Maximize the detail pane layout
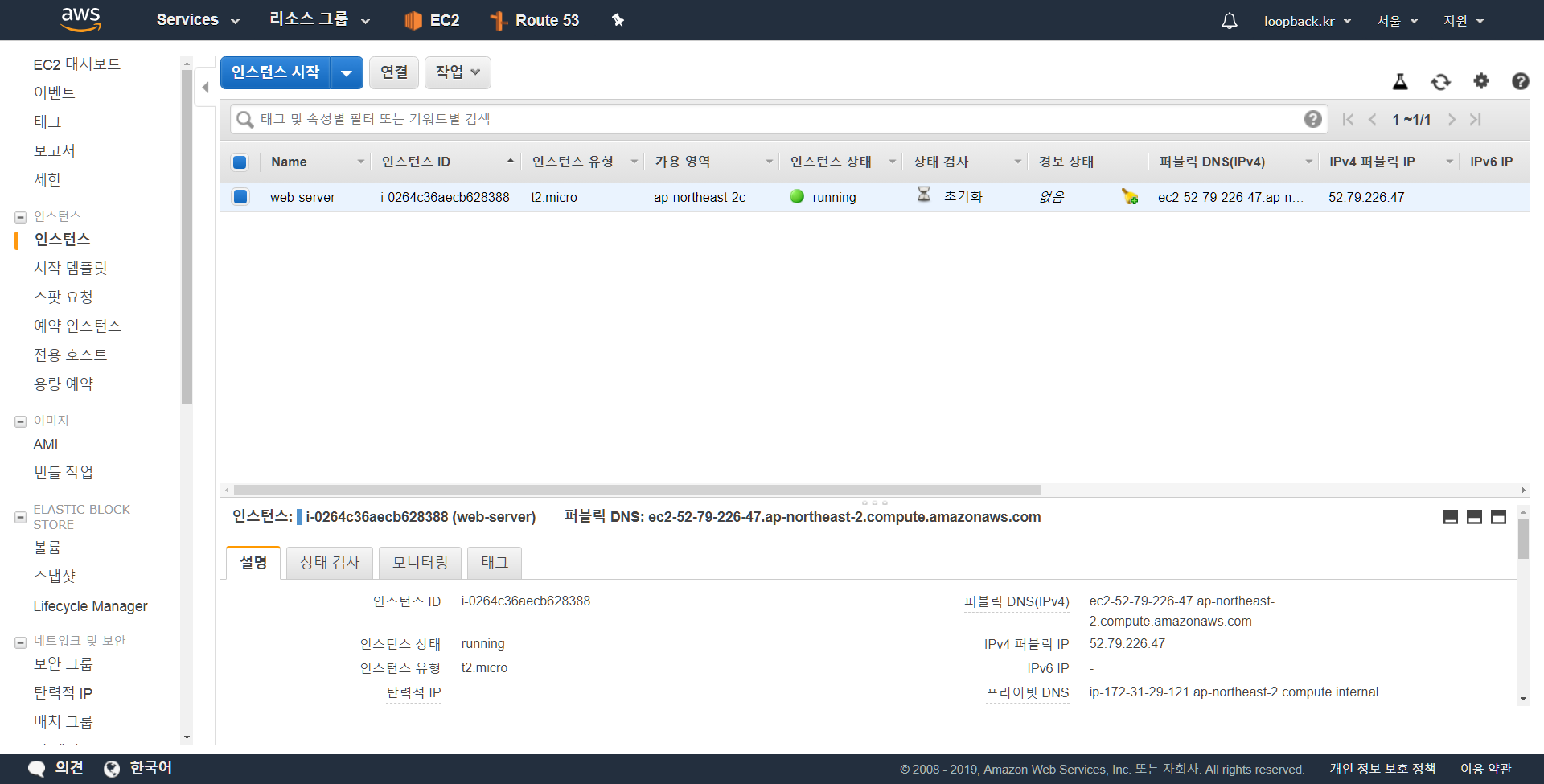This screenshot has width=1544, height=784. [x=1498, y=517]
